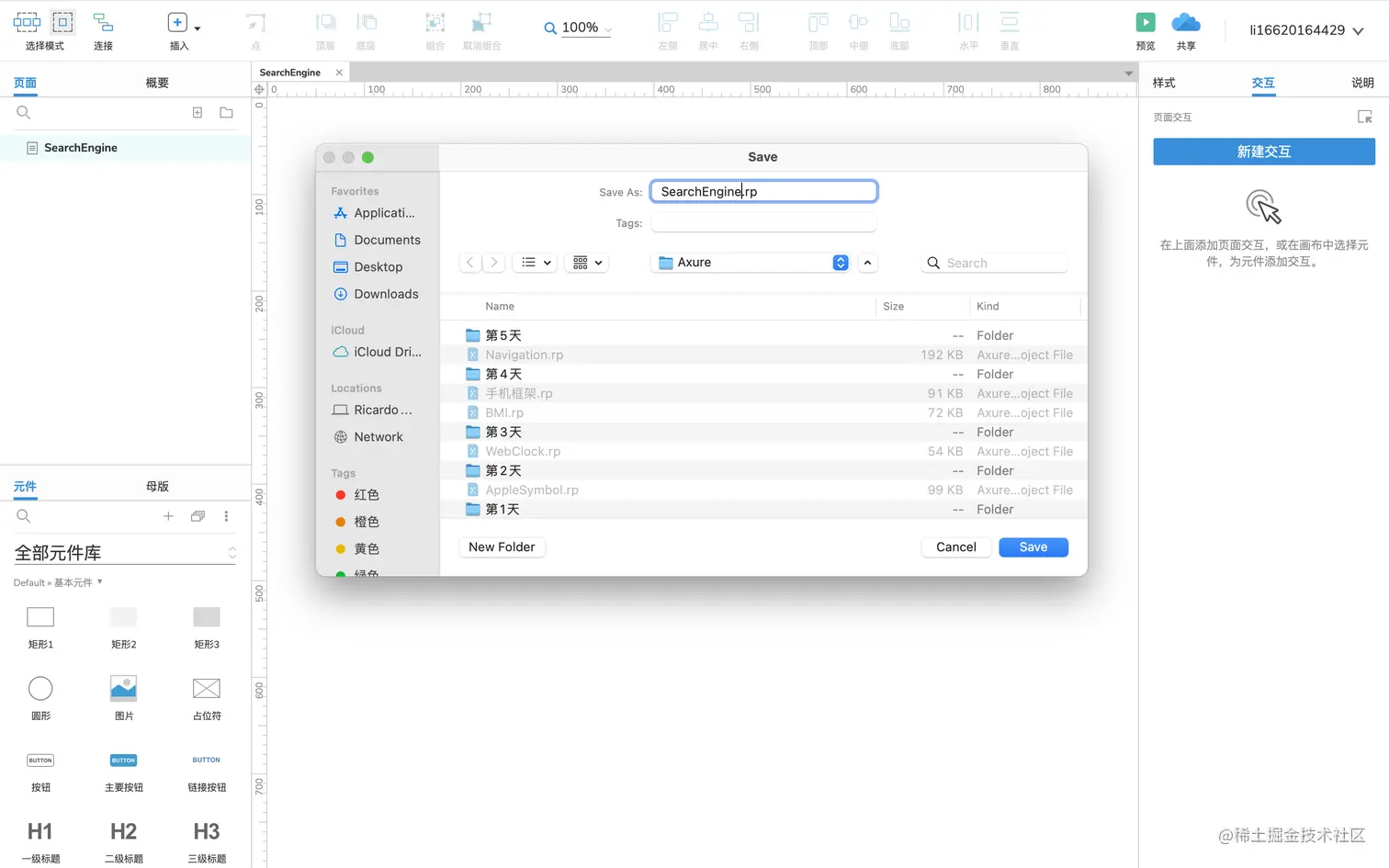The width and height of the screenshot is (1389, 868).
Task: Switch to the 概要 outline tab
Action: point(157,83)
